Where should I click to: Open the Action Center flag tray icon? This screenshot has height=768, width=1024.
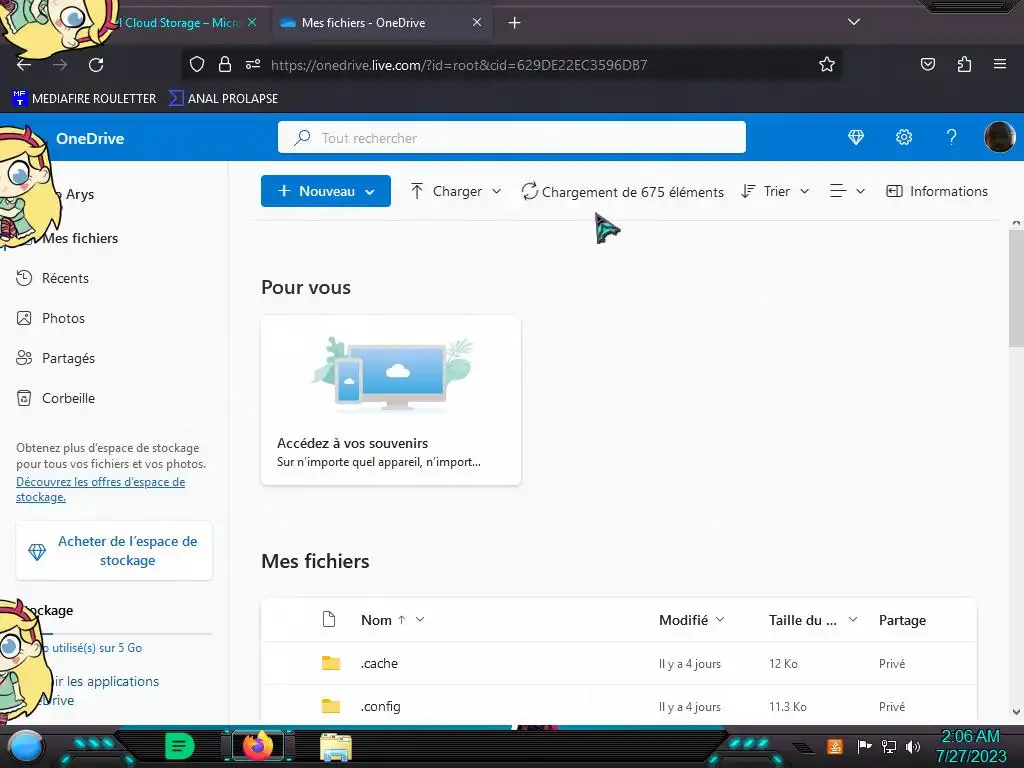(x=864, y=746)
